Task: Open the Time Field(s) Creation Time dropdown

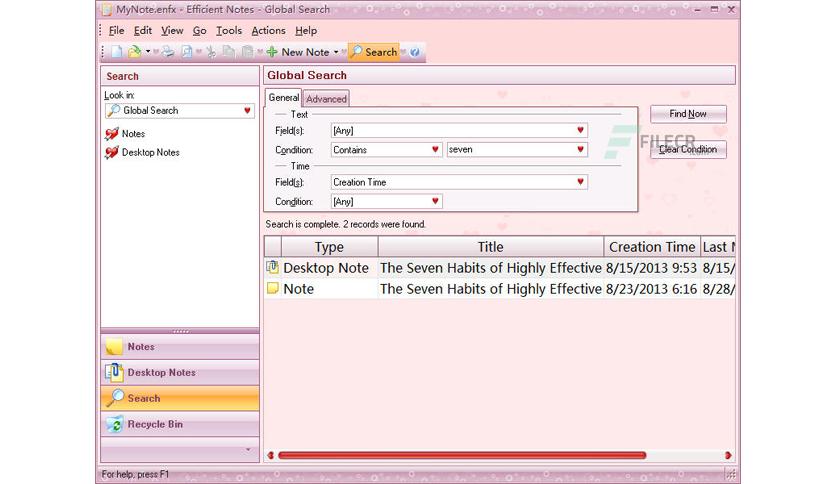Action: point(581,182)
